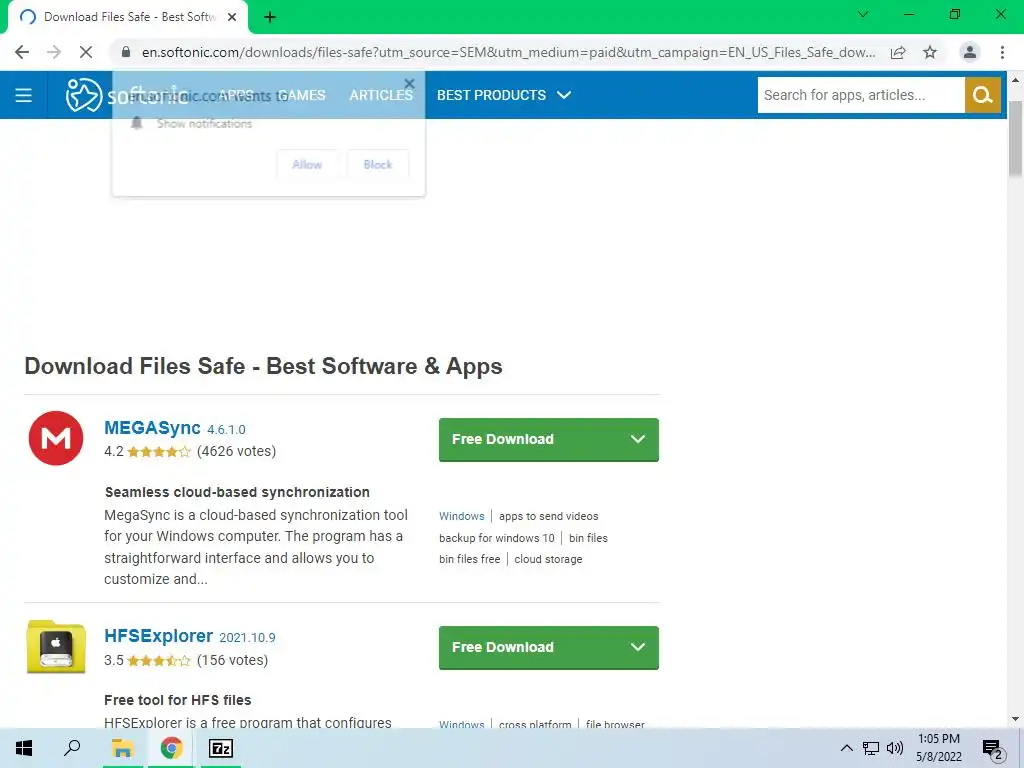The image size is (1024, 768).
Task: Open the MEGASync title link
Action: coord(152,428)
